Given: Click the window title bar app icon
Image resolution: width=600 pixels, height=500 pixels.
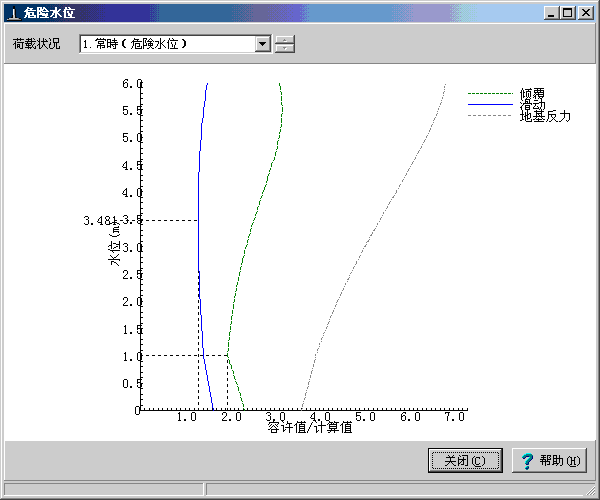Looking at the screenshot, I should 14,13.
